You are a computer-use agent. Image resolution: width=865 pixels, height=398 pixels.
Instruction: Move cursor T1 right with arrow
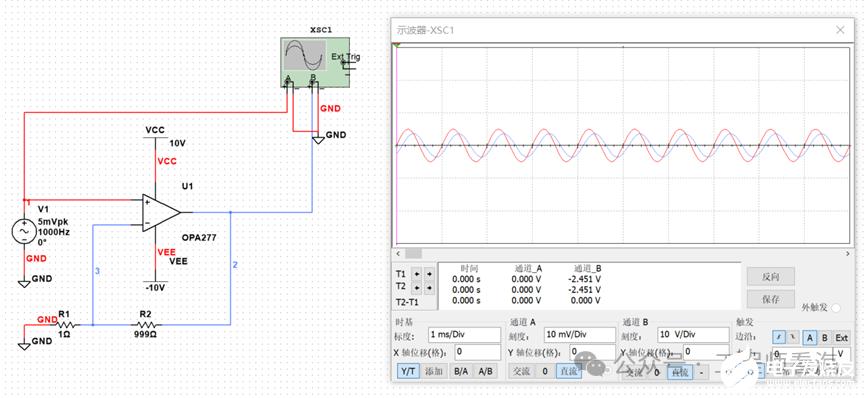coord(429,274)
